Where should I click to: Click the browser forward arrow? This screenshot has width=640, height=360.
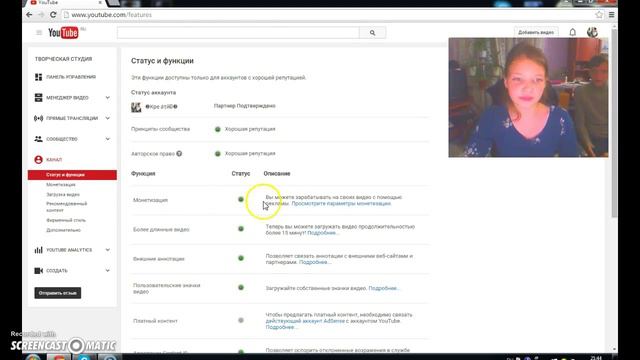pos(41,15)
